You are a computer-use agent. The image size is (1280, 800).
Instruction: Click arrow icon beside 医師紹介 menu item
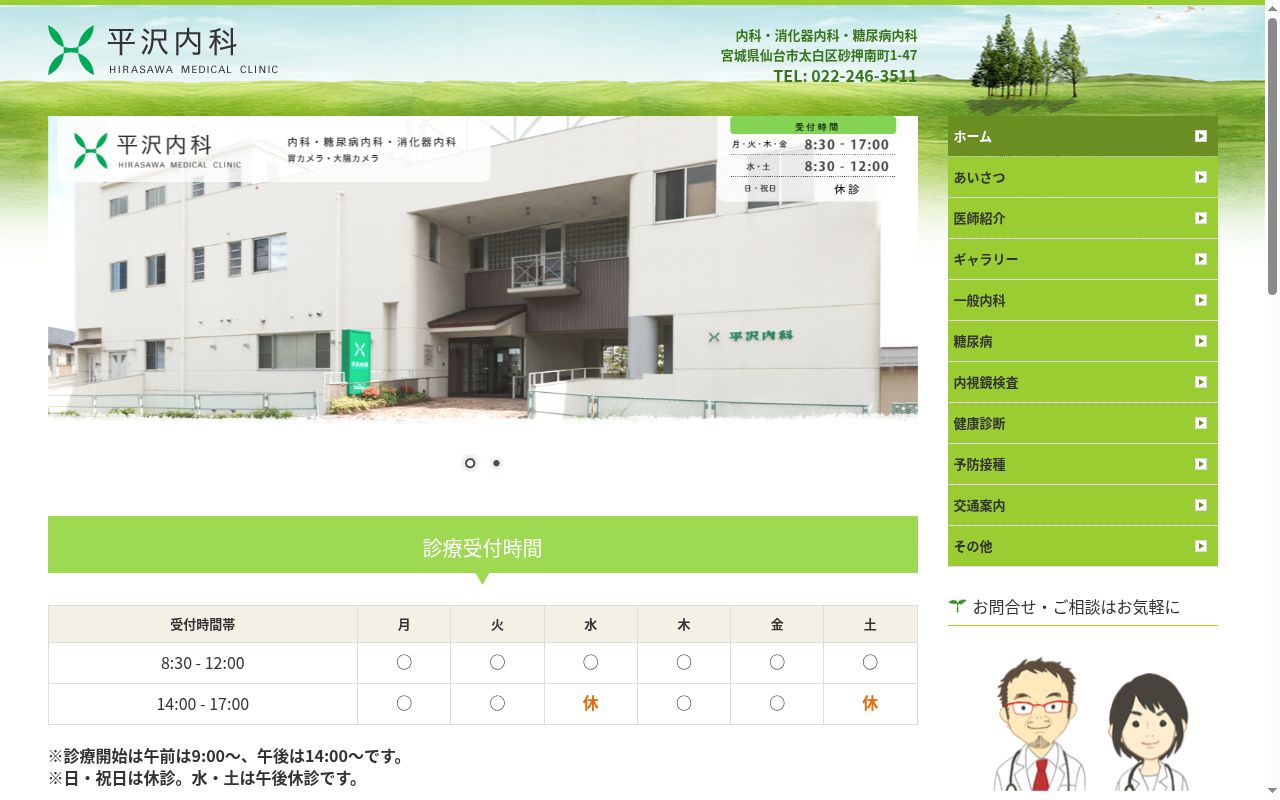tap(1201, 218)
